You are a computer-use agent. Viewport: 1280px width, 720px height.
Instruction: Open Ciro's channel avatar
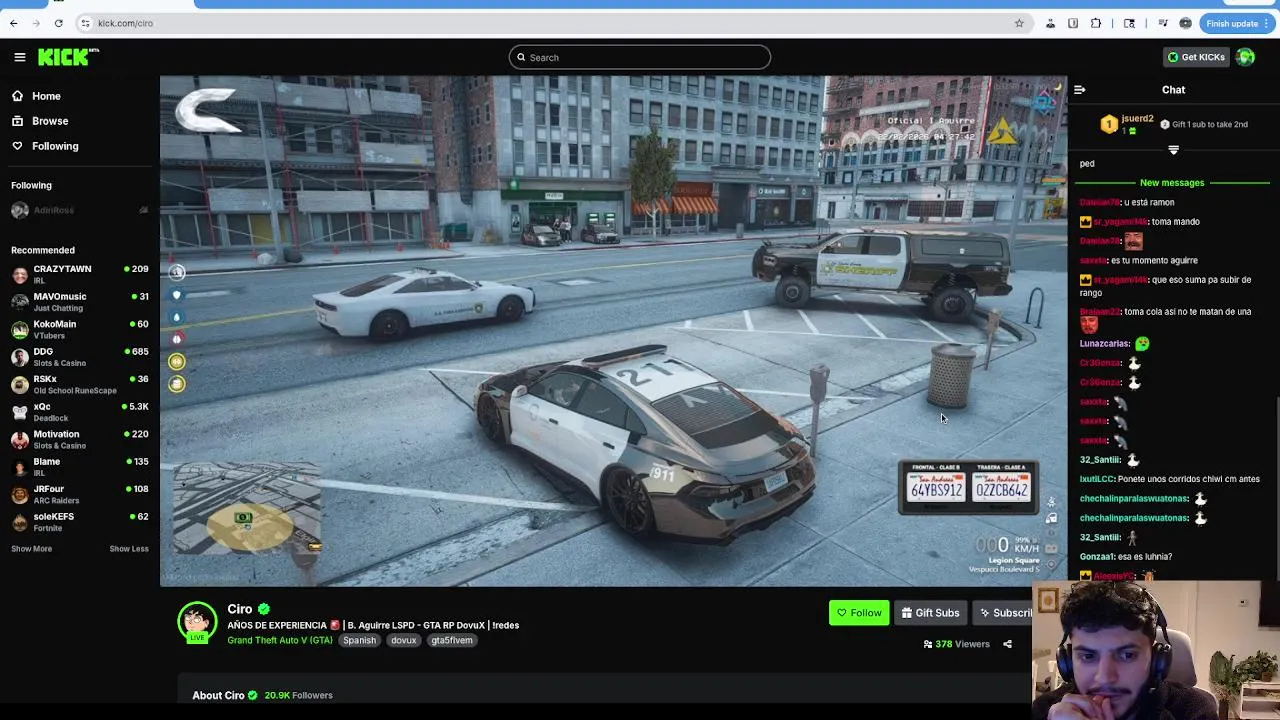(x=197, y=621)
